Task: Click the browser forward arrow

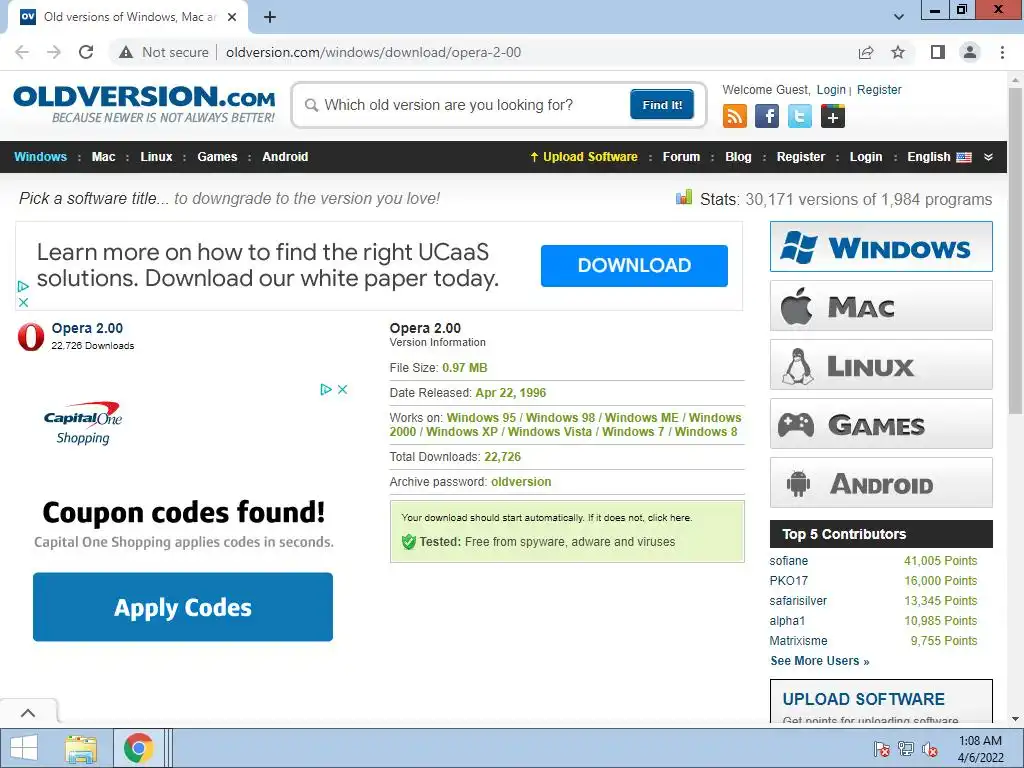Action: (x=54, y=52)
